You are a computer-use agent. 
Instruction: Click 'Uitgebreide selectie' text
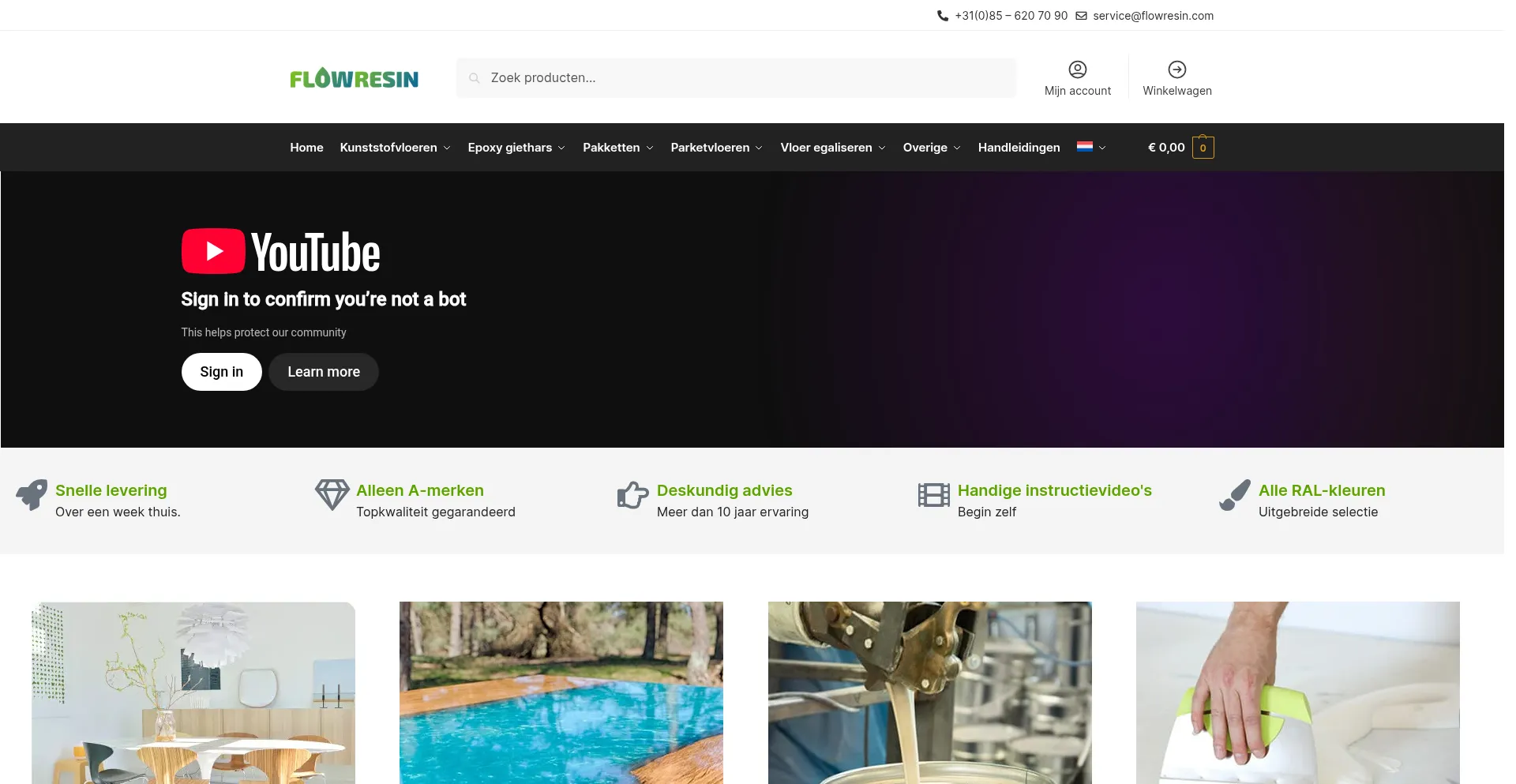pos(1319,512)
